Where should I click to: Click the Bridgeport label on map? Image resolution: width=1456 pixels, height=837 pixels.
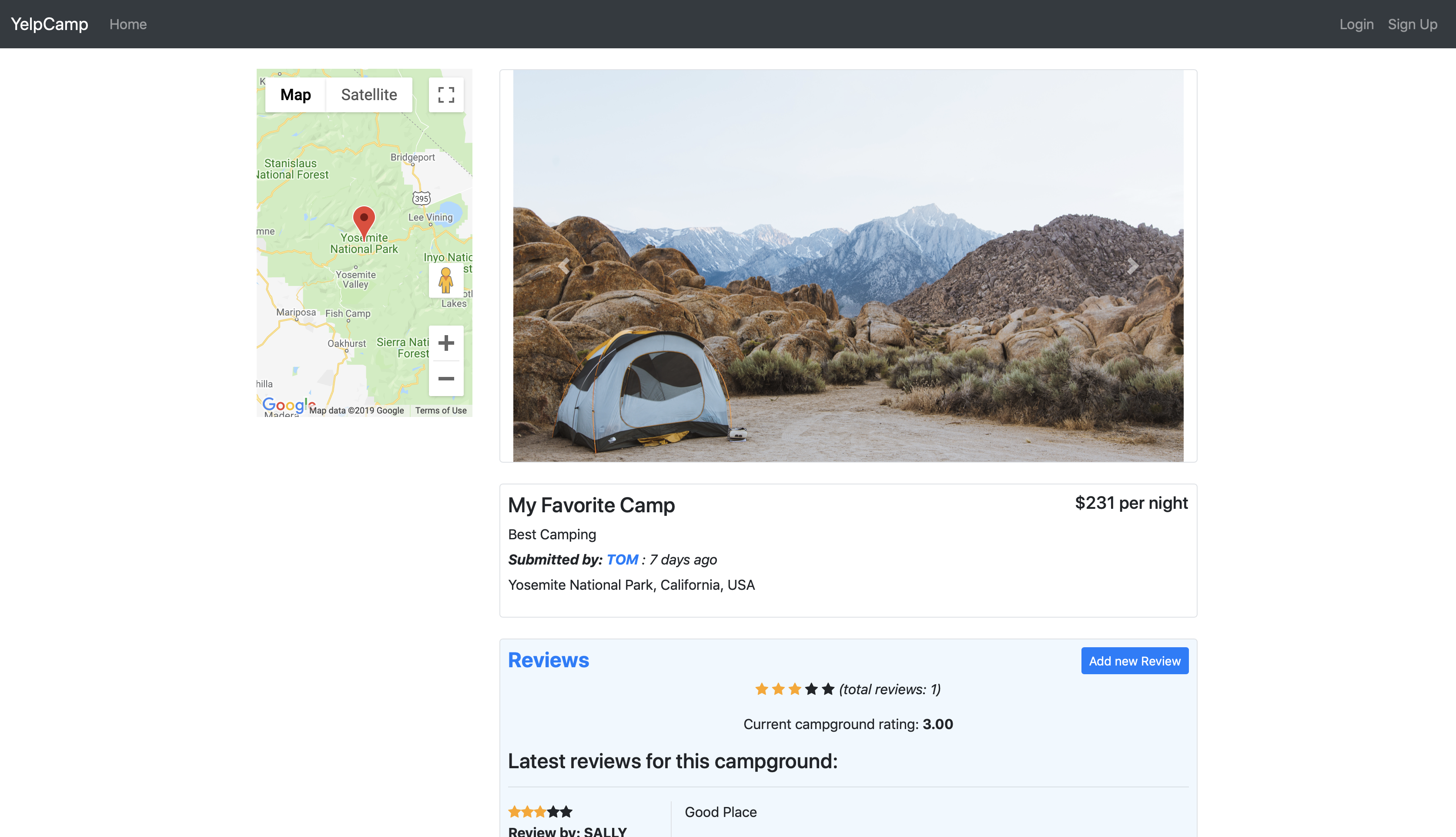pyautogui.click(x=412, y=157)
